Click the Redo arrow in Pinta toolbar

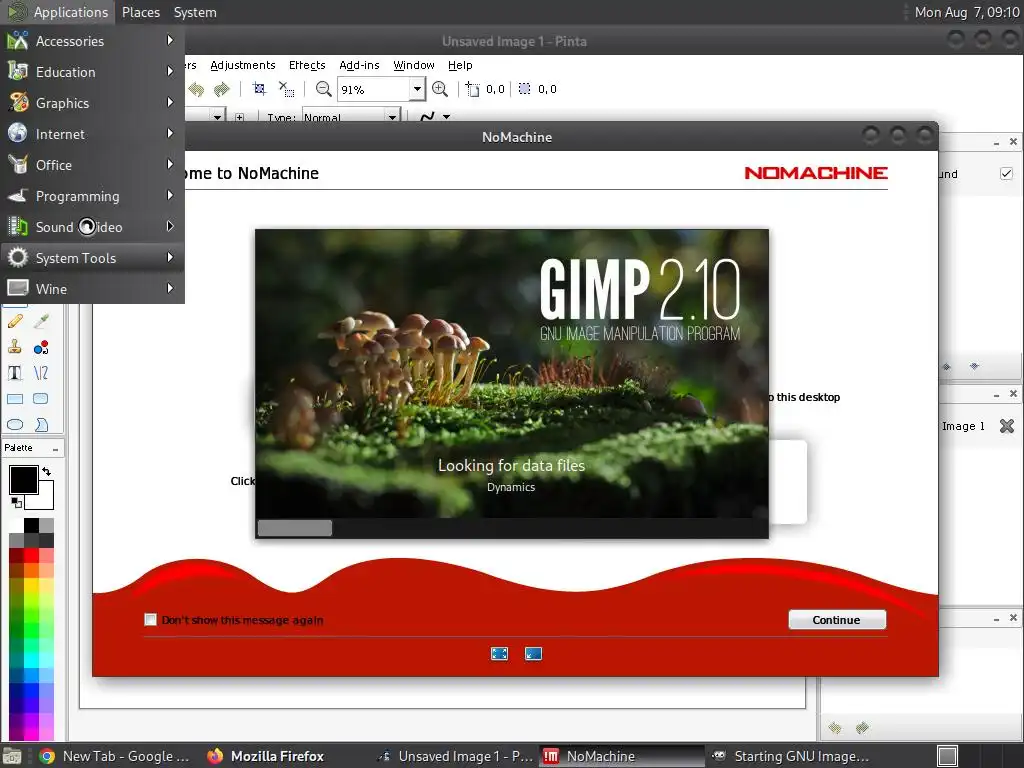point(222,89)
